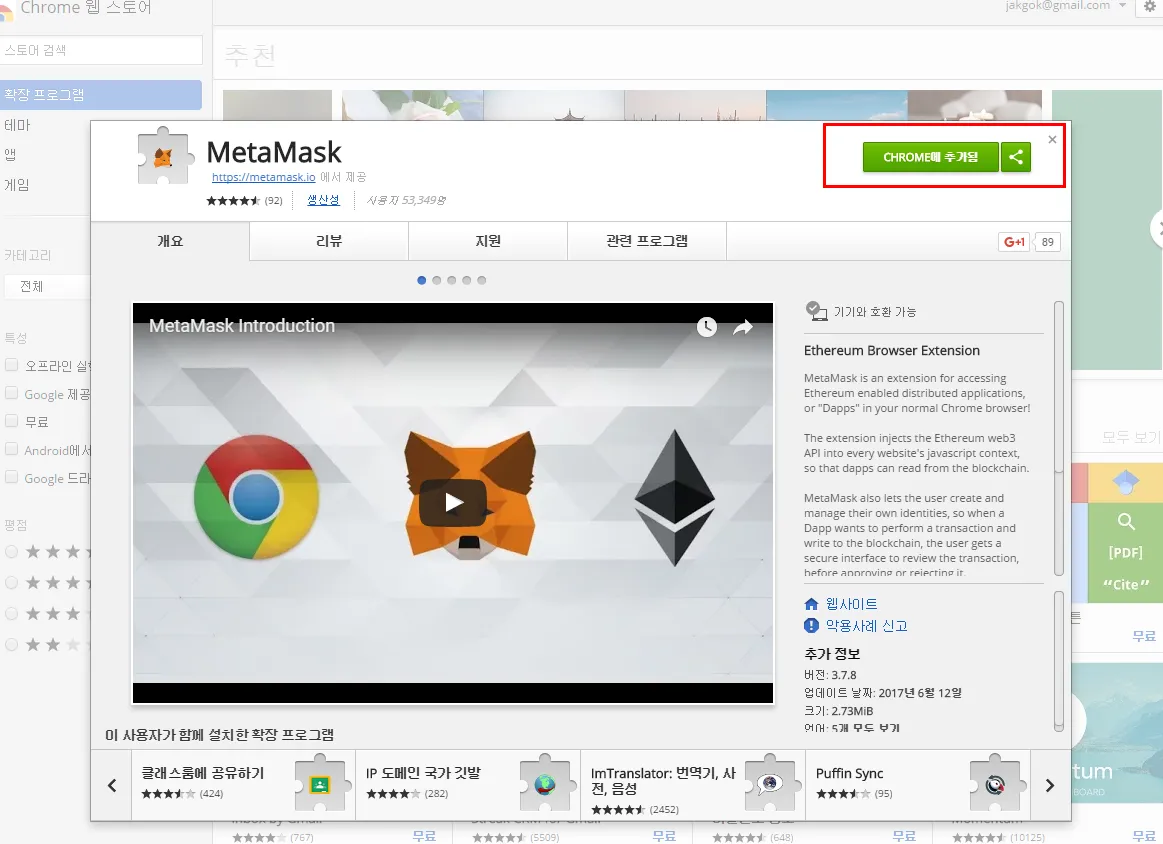Viewport: 1163px width, 844px height.
Task: Click the MetaMask Introduction video title
Action: coord(242,326)
